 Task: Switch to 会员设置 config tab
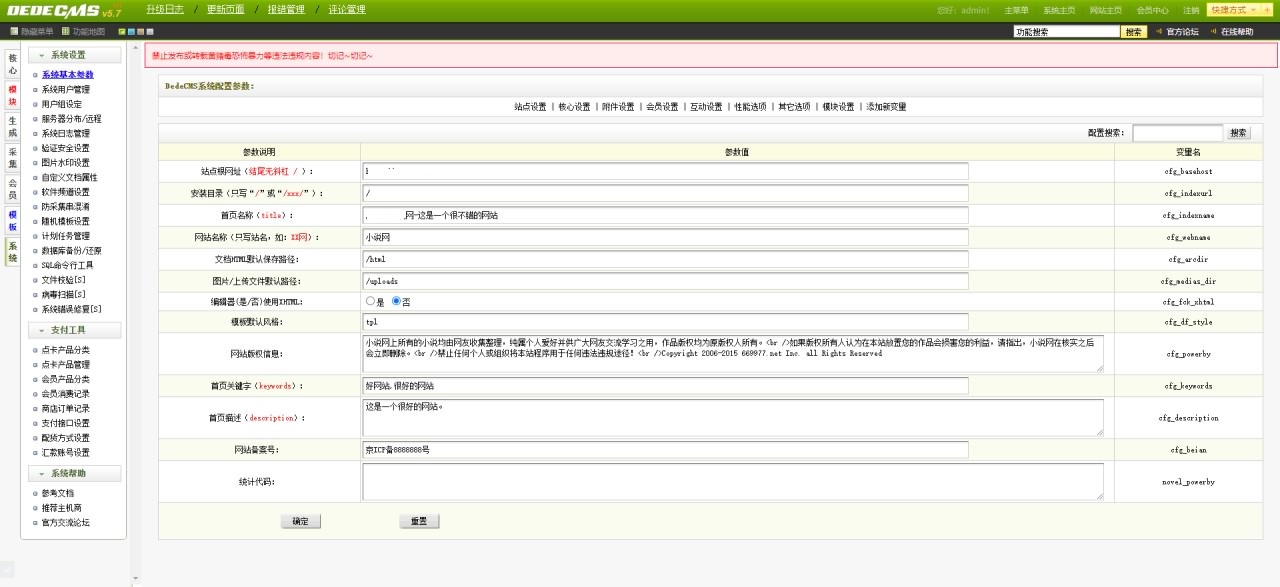pyautogui.click(x=662, y=107)
